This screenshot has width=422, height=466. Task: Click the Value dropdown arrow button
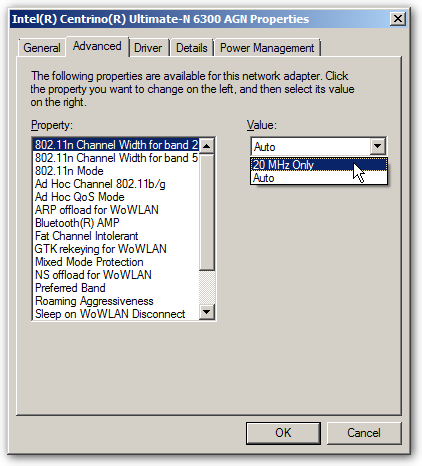[x=377, y=146]
